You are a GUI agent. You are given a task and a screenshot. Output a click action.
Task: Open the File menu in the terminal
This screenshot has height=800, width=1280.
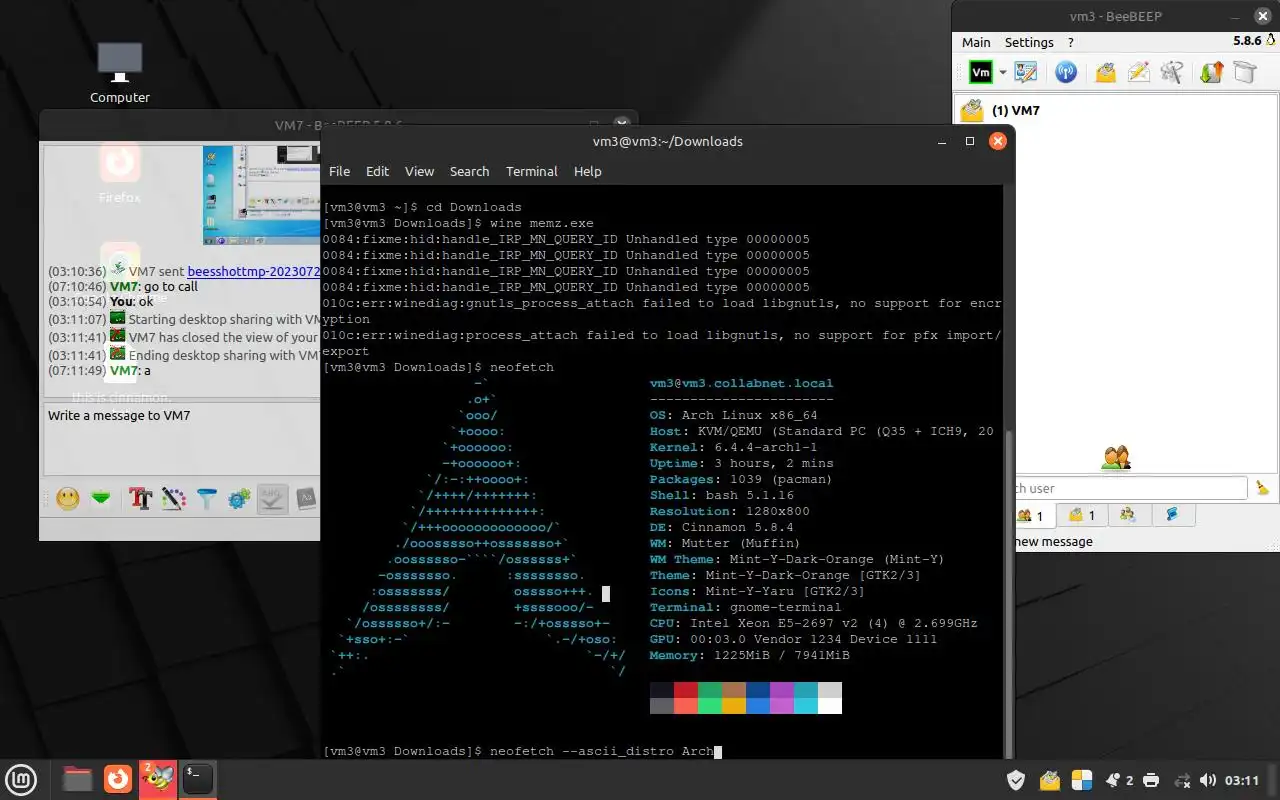339,171
